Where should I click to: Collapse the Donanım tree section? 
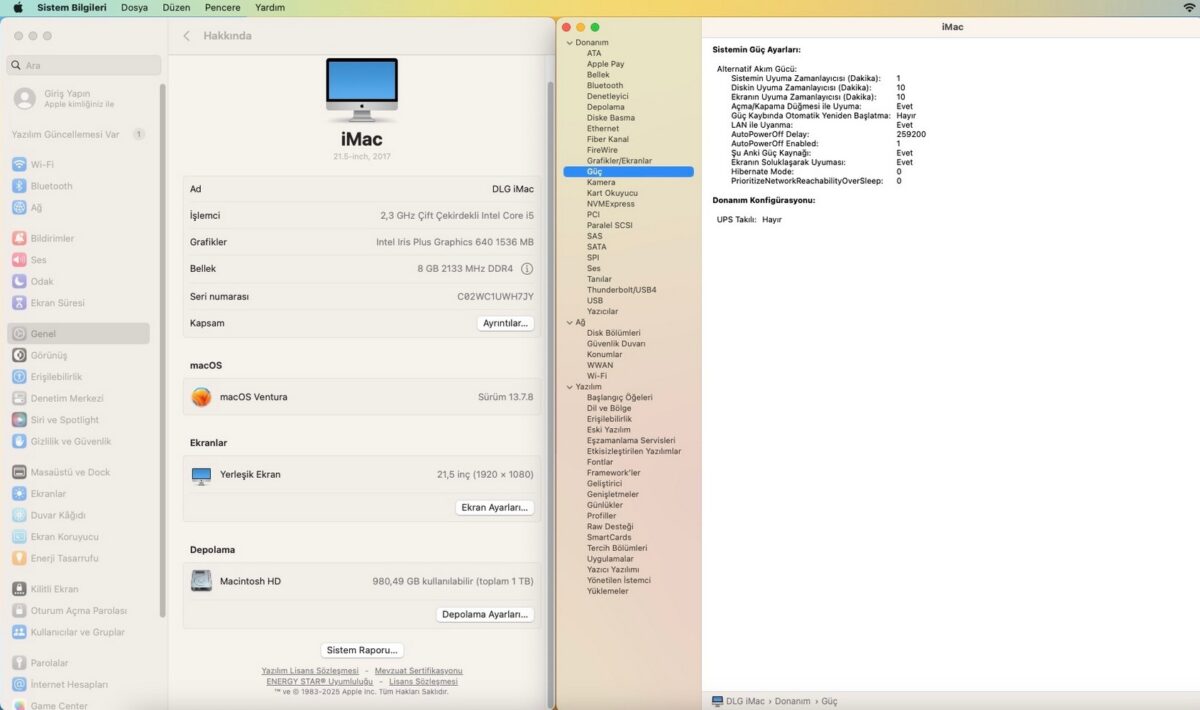[570, 43]
